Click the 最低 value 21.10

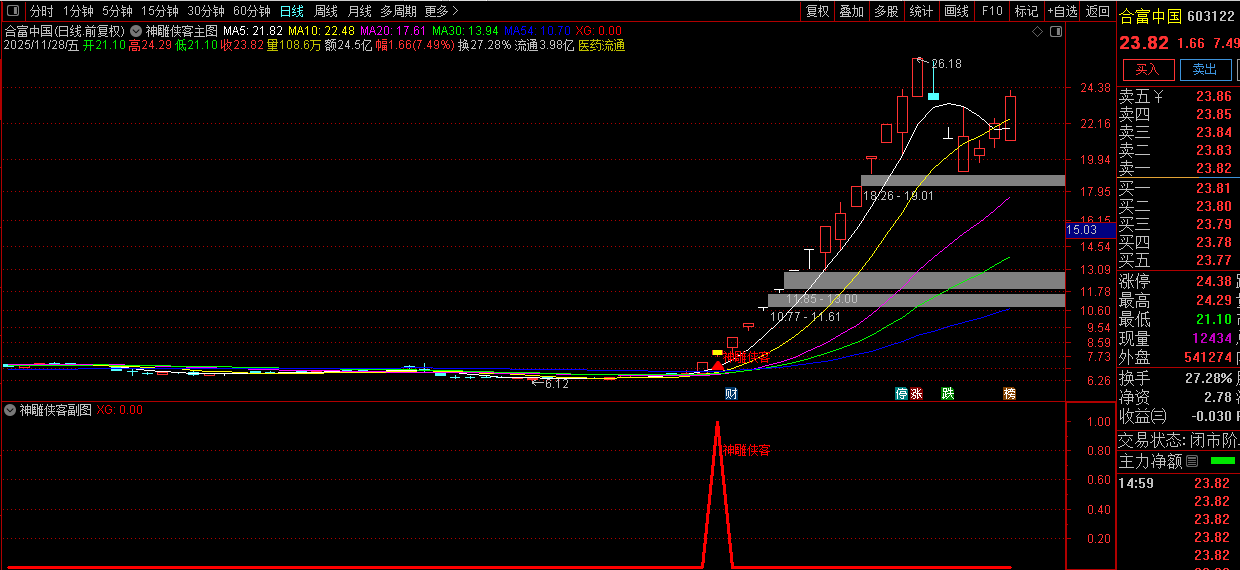pyautogui.click(x=1214, y=319)
